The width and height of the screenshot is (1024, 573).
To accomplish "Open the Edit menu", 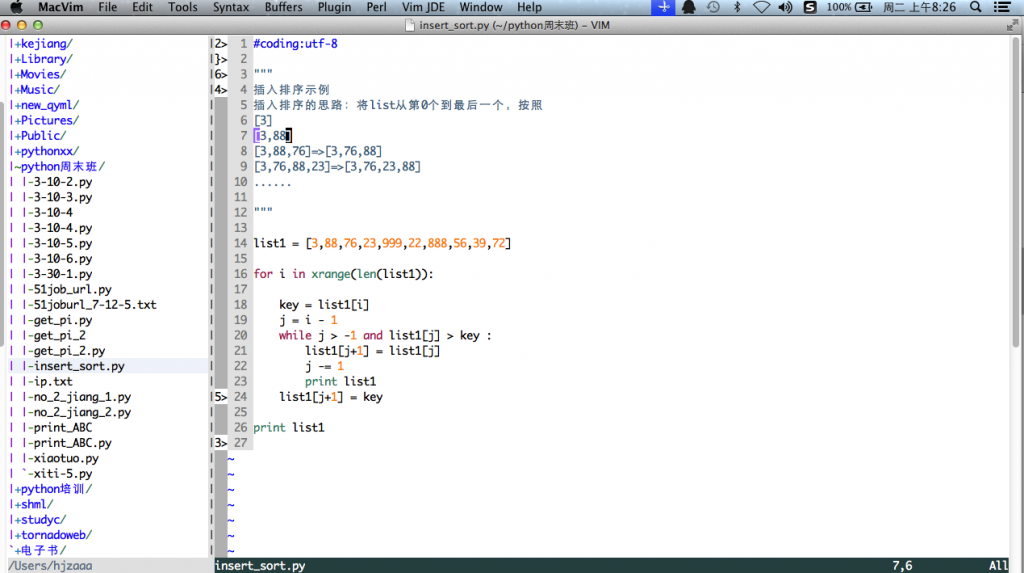I will click(142, 7).
